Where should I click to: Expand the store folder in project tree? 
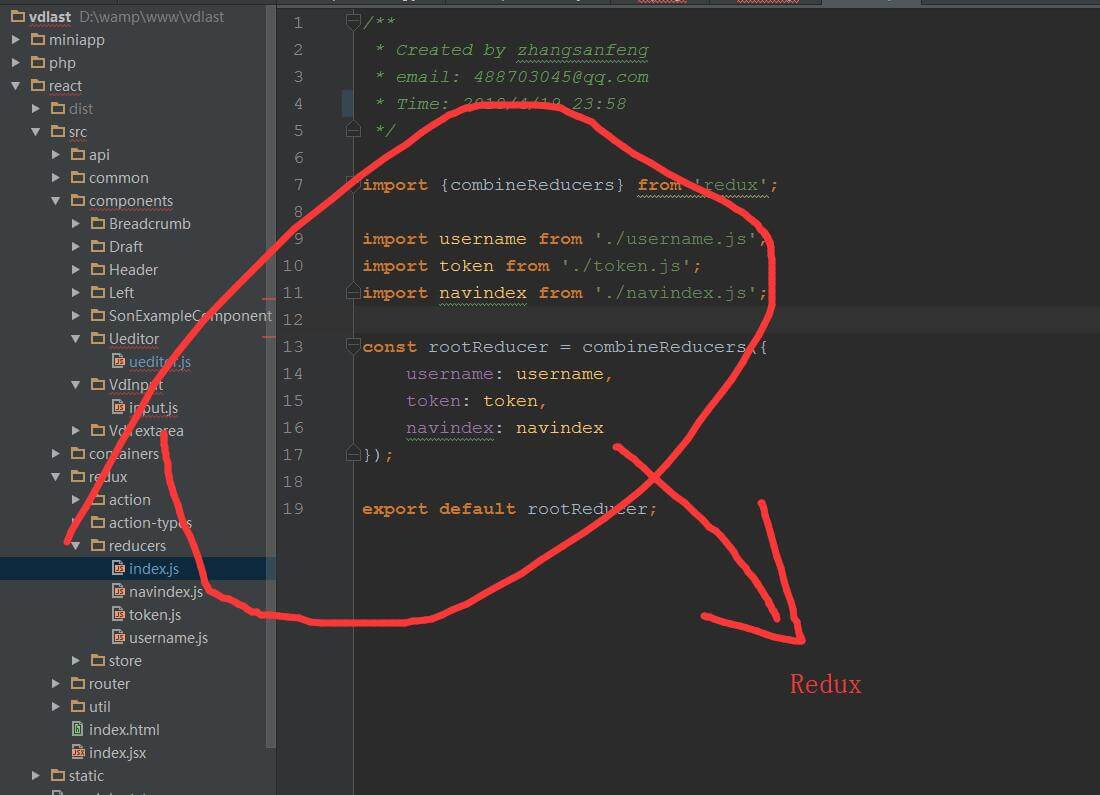tap(77, 661)
